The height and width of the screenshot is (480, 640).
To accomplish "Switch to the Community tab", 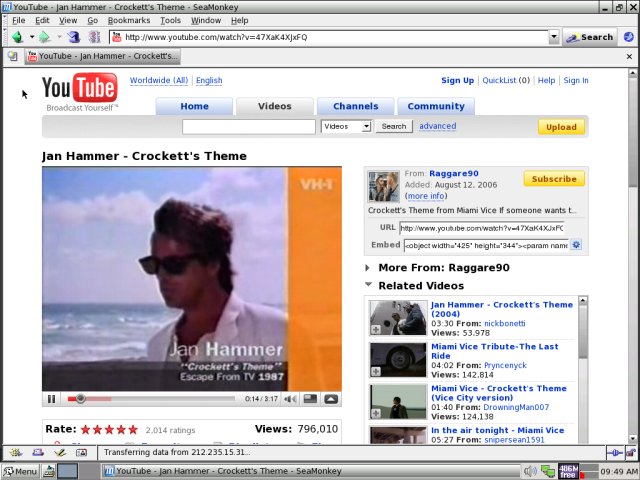I will point(436,106).
